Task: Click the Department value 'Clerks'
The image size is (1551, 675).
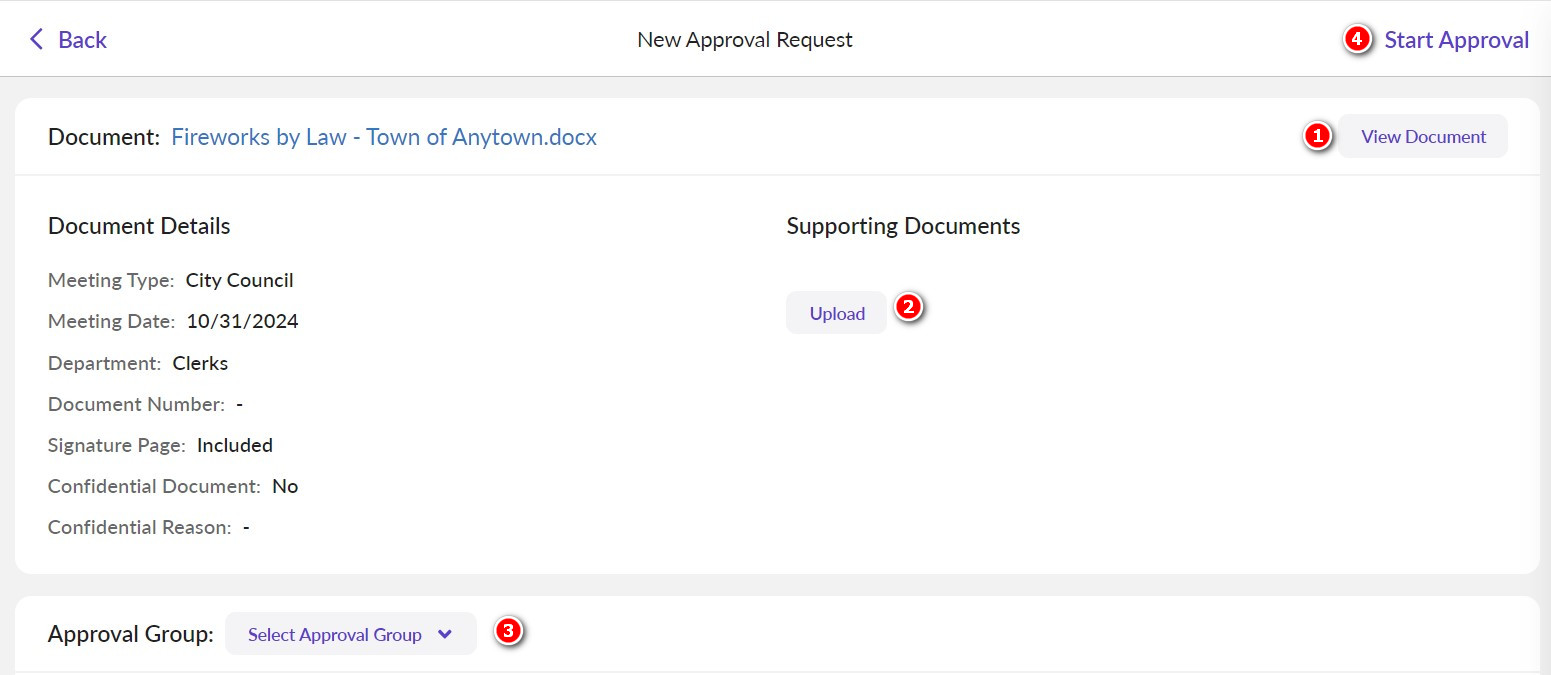Action: [x=200, y=363]
